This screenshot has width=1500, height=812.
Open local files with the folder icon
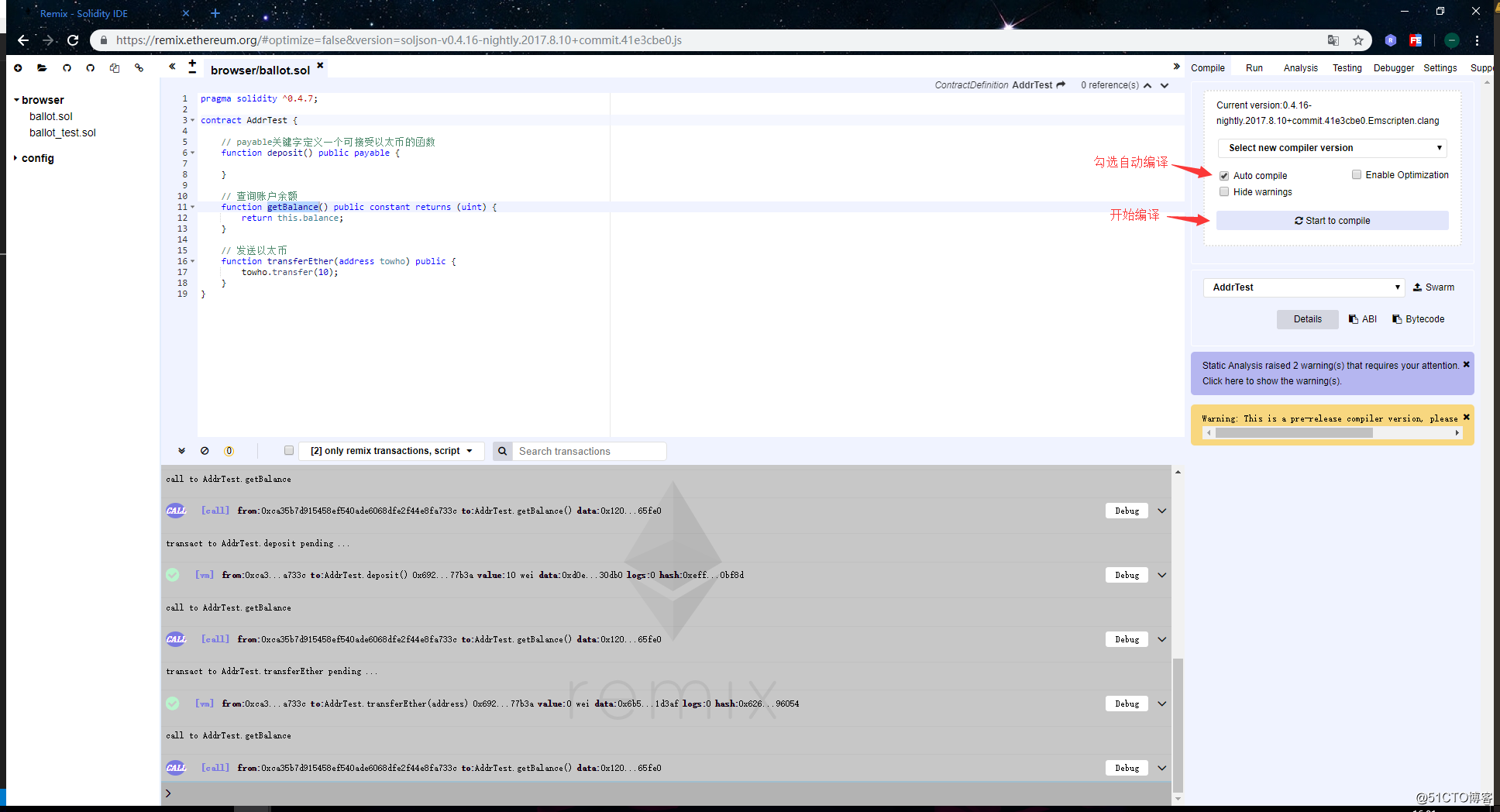coord(42,68)
